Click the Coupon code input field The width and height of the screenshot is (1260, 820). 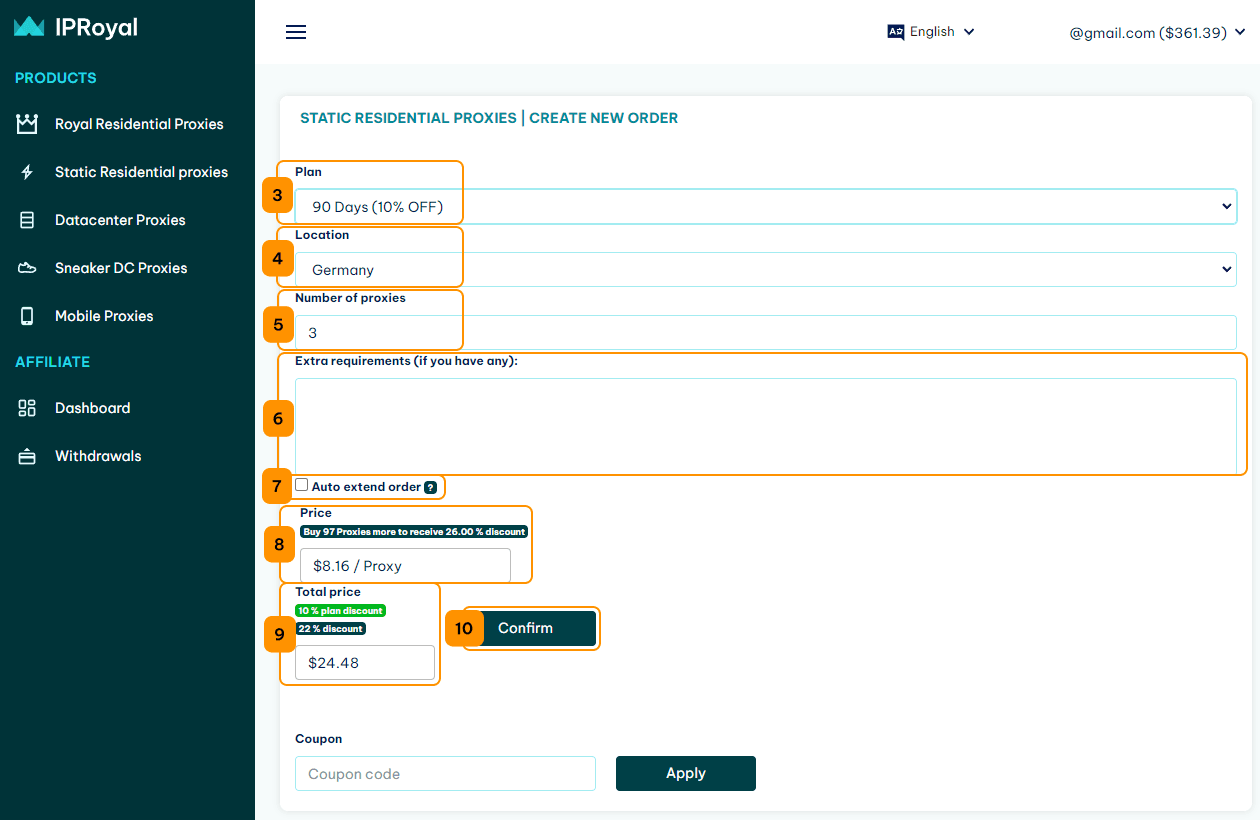[445, 773]
